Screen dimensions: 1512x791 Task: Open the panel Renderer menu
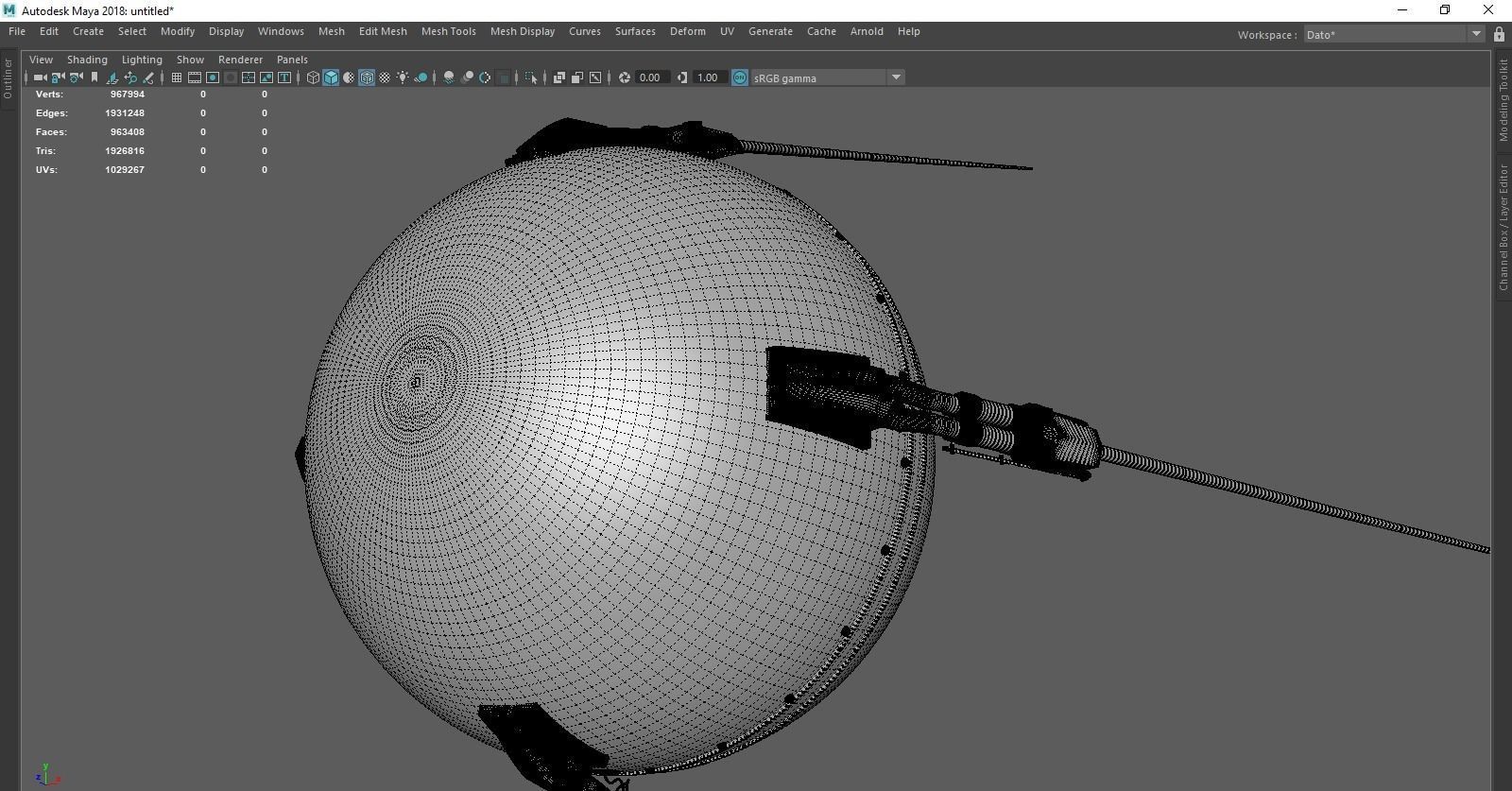(x=240, y=59)
